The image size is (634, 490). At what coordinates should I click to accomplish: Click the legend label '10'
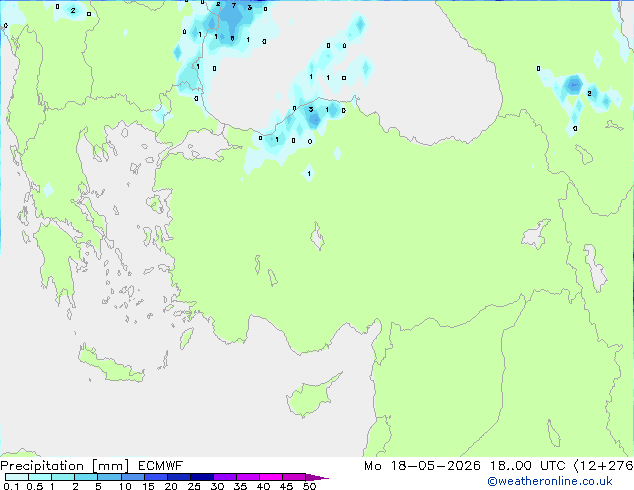[x=125, y=486]
